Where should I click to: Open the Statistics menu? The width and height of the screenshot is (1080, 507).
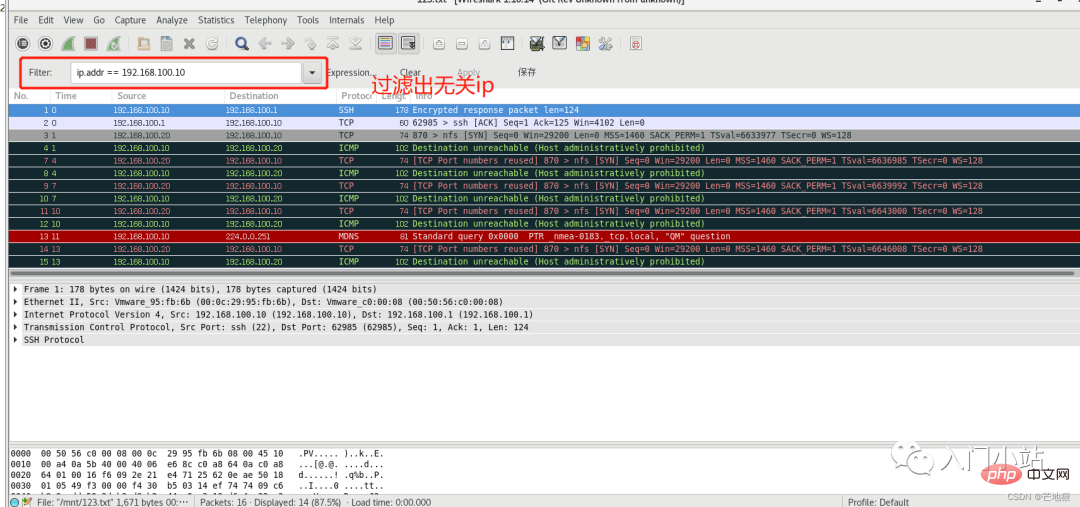pos(216,20)
